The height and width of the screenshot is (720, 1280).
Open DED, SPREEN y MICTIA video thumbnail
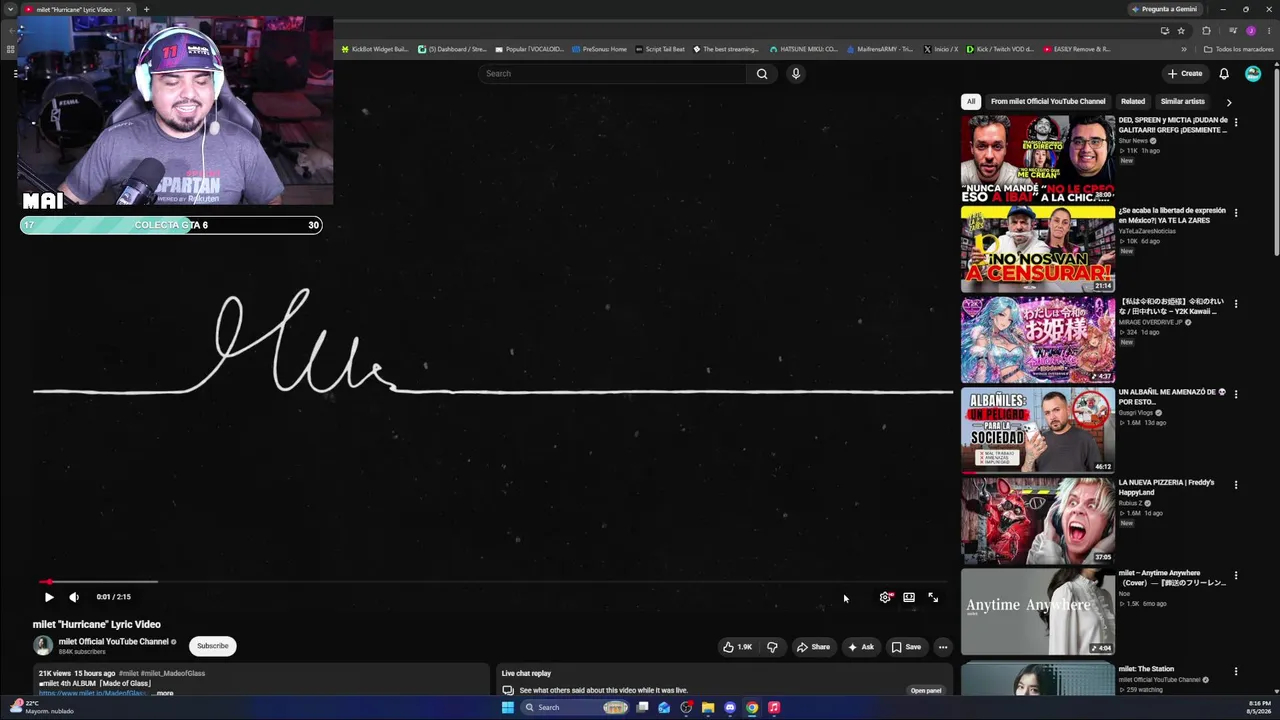[x=1038, y=158]
